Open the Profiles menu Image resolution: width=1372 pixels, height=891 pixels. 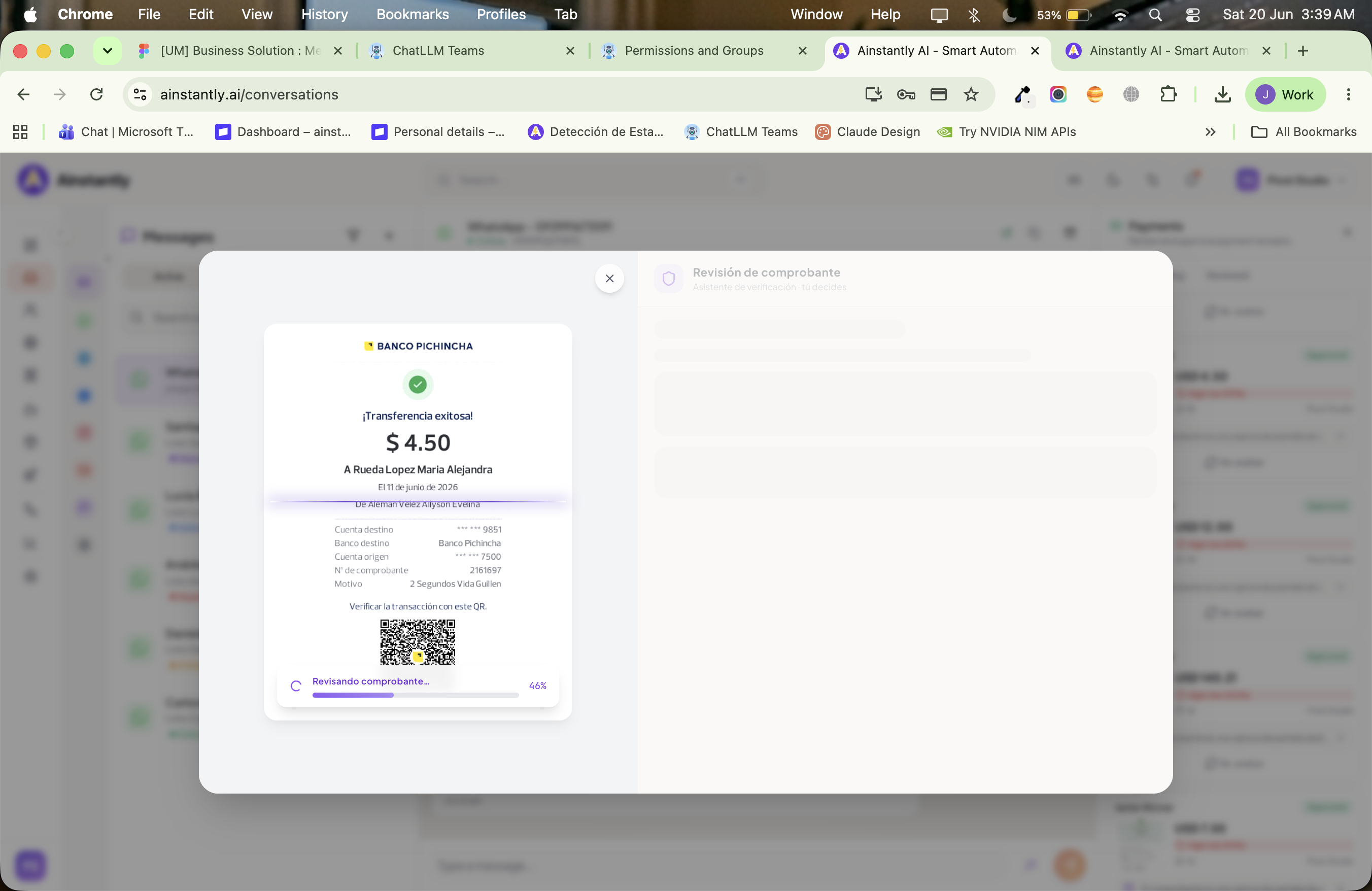pos(501,14)
